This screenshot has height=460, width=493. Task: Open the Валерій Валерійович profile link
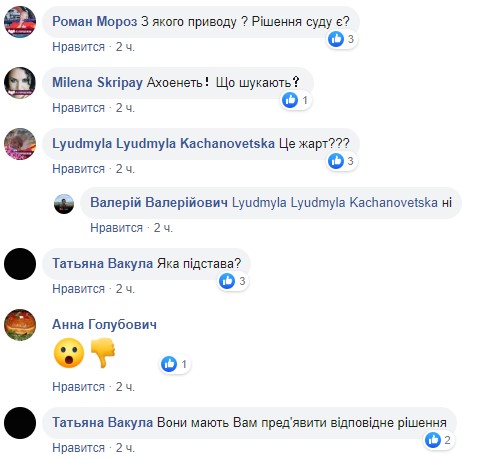(159, 202)
